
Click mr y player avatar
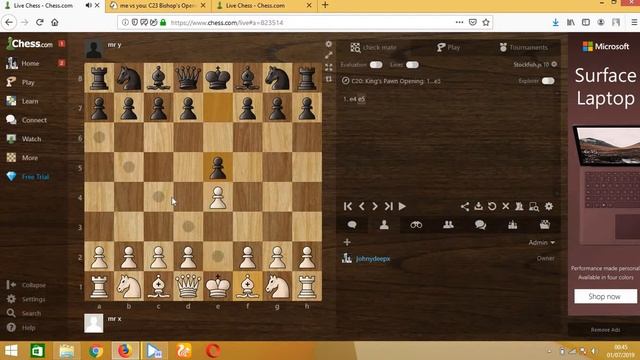pos(94,49)
